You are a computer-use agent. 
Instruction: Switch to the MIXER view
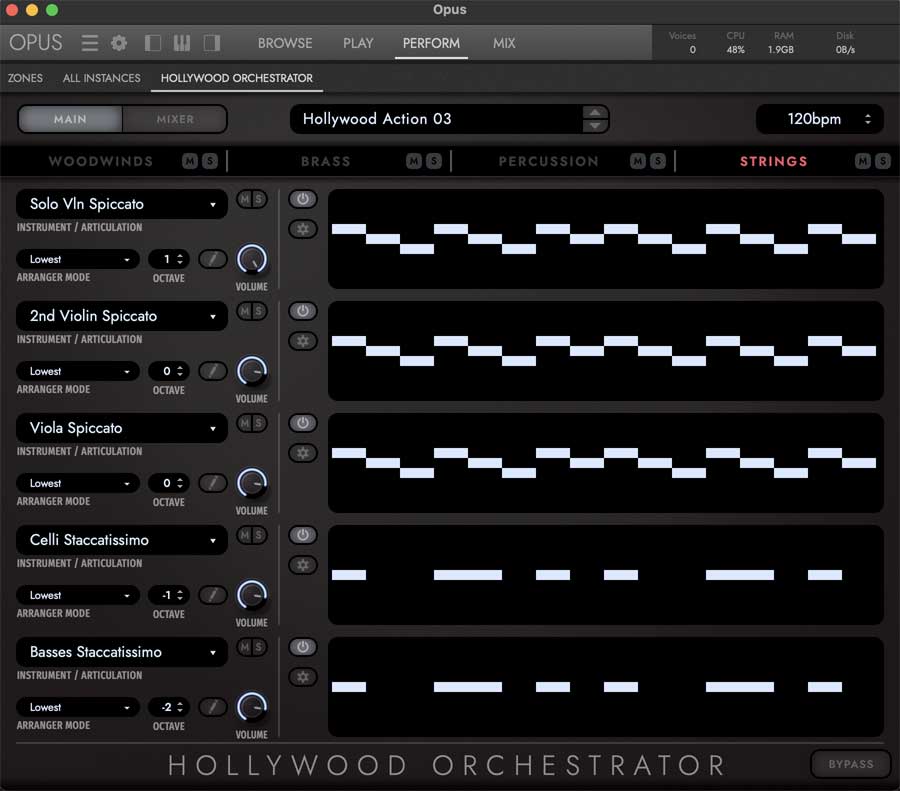coord(175,119)
